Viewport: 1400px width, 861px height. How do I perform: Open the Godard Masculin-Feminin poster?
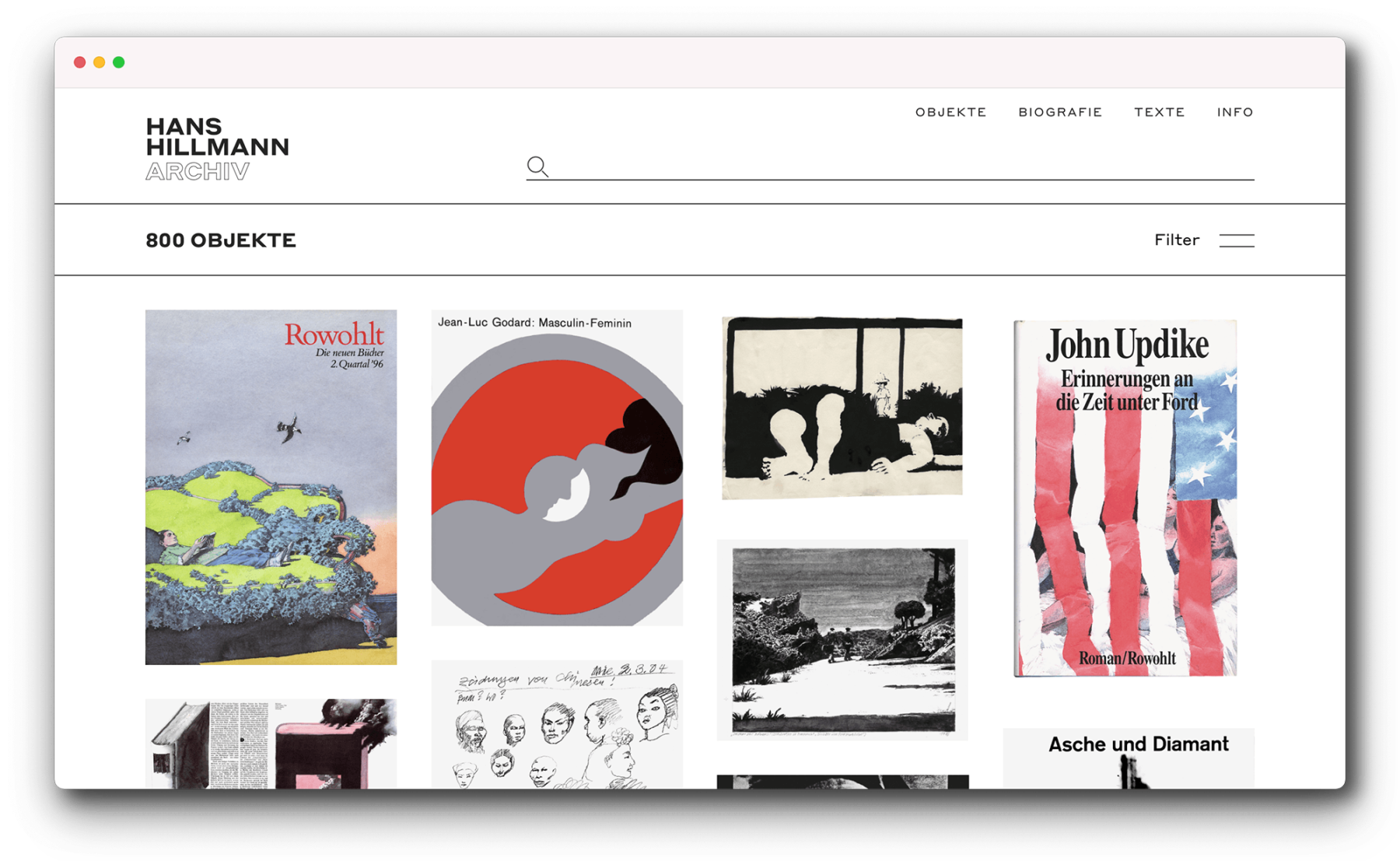(557, 467)
